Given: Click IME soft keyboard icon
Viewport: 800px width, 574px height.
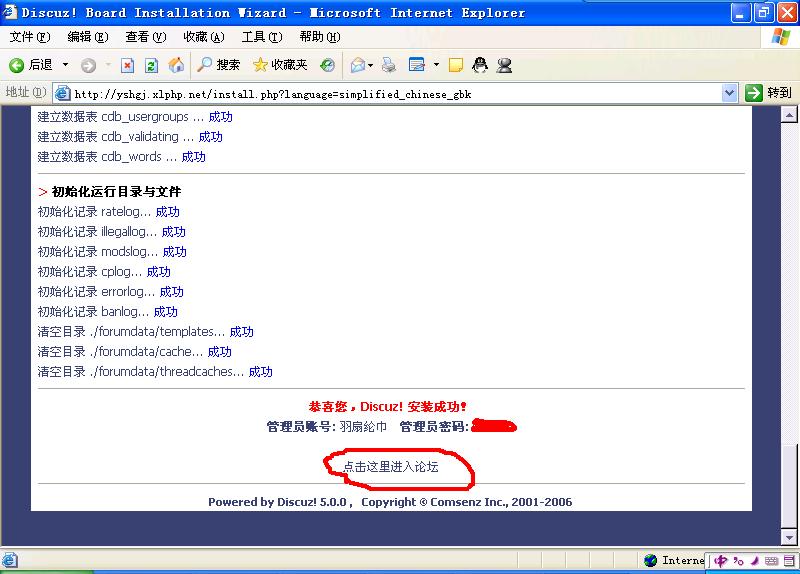Looking at the screenshot, I should pyautogui.click(x=771, y=561).
